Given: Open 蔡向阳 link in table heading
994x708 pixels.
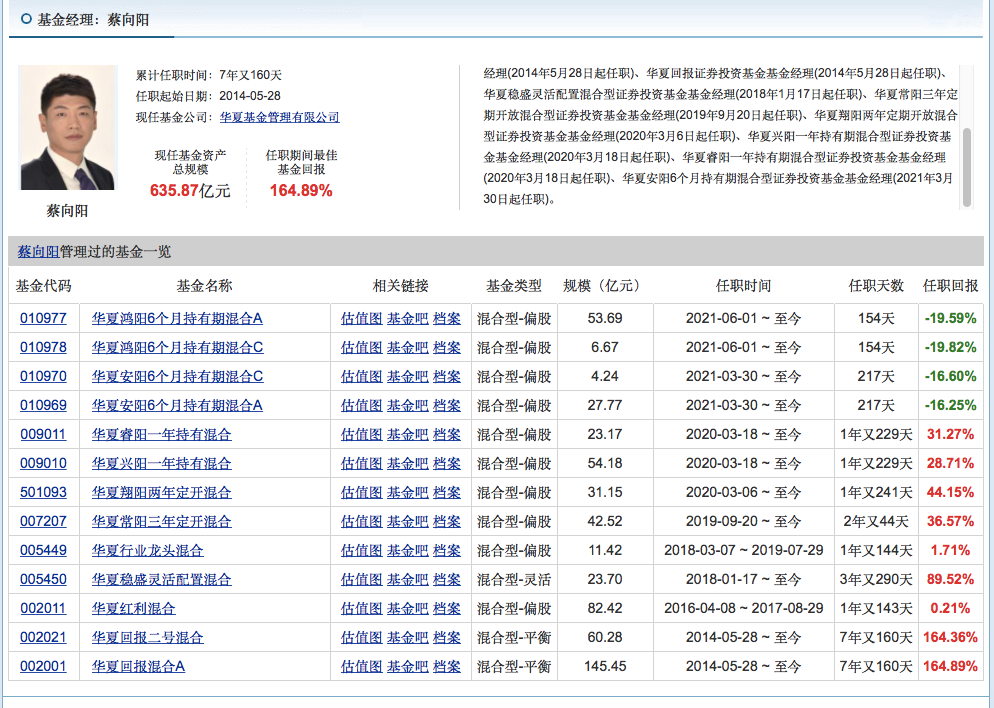Looking at the screenshot, I should click(x=38, y=252).
